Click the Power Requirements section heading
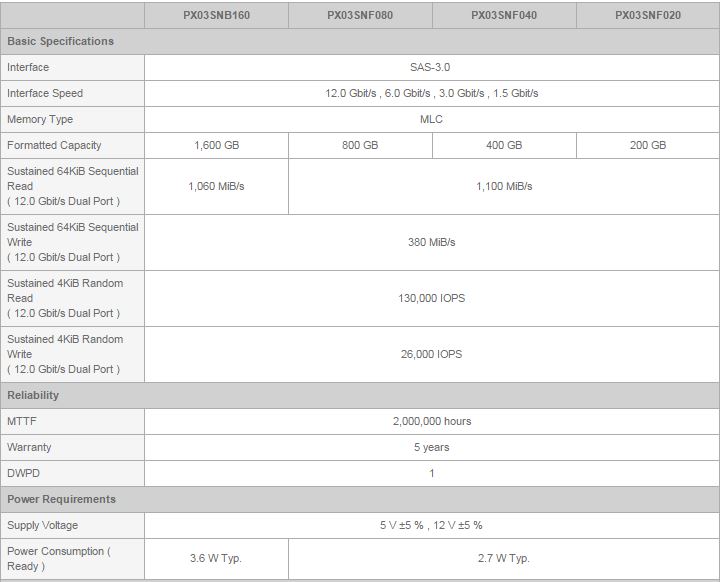The image size is (720, 582). (62, 499)
